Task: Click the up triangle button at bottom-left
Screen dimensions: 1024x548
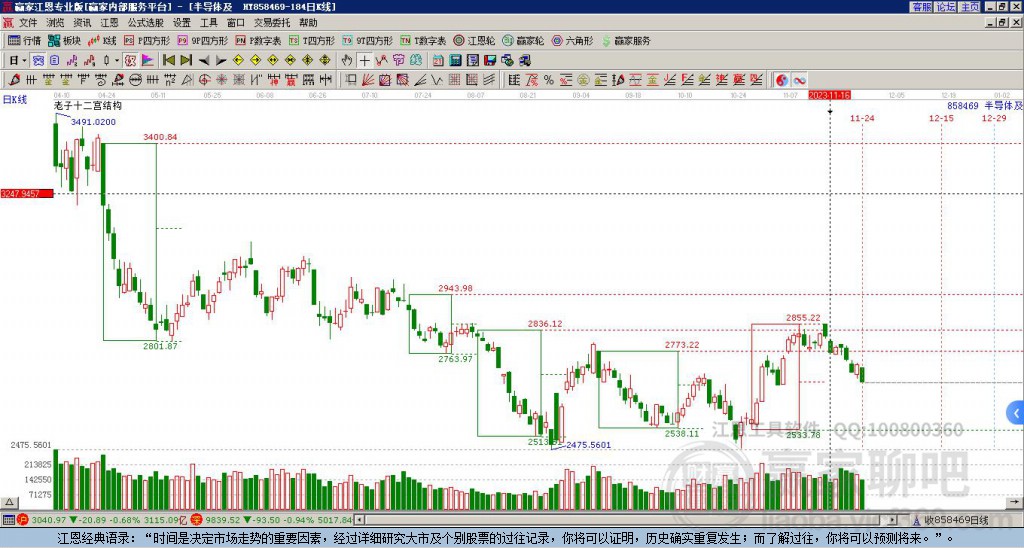Action: pyautogui.click(x=8, y=502)
